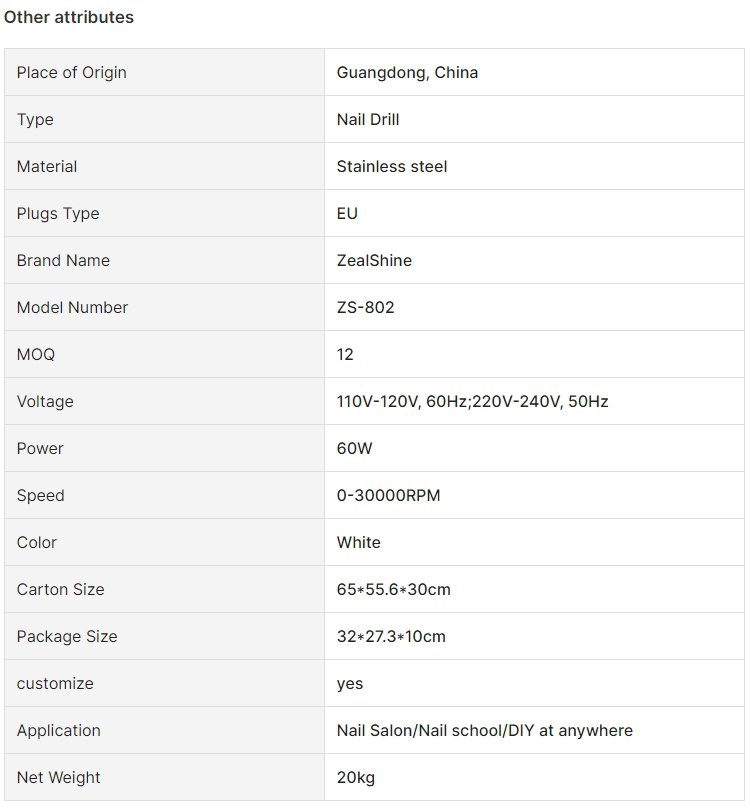Click the 'ZealShine' brand name value

point(374,260)
